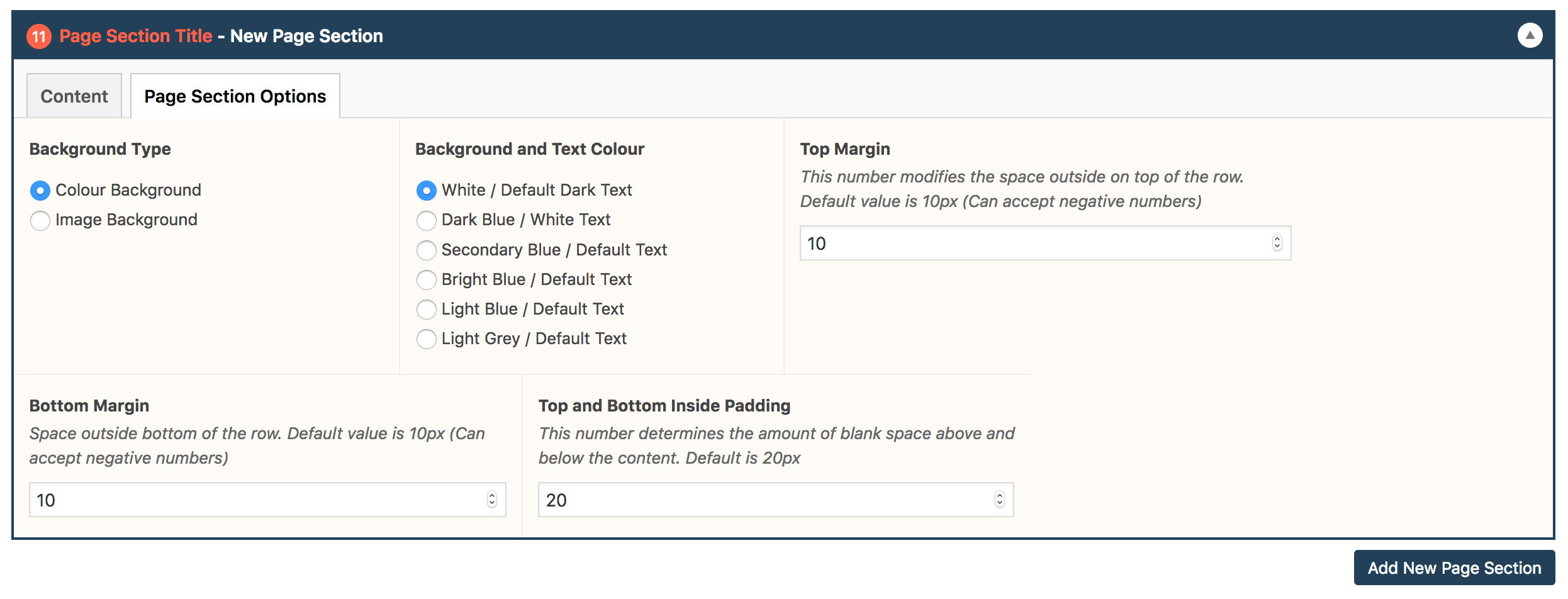Viewport: 1568px width, 599px height.
Task: Switch to the Content tab
Action: (74, 96)
